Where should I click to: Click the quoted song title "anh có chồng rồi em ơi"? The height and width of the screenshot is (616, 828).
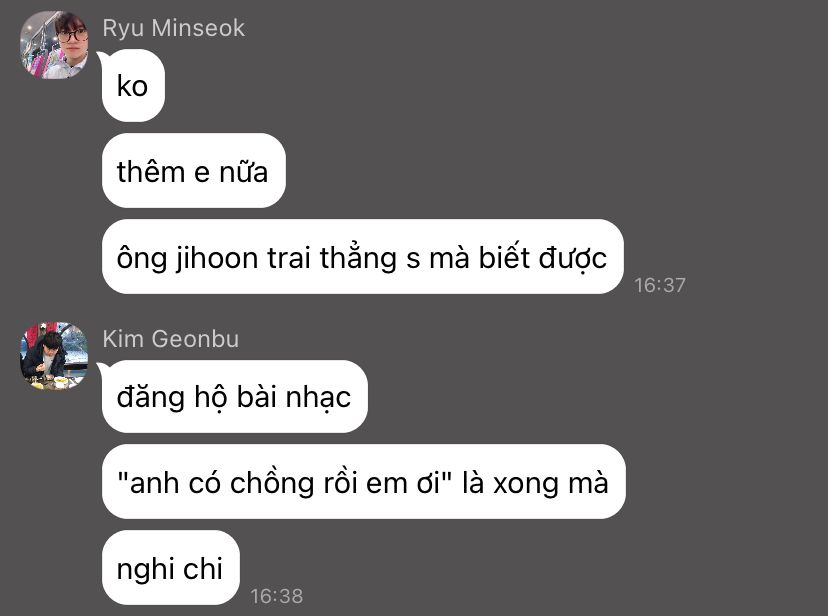pos(285,482)
